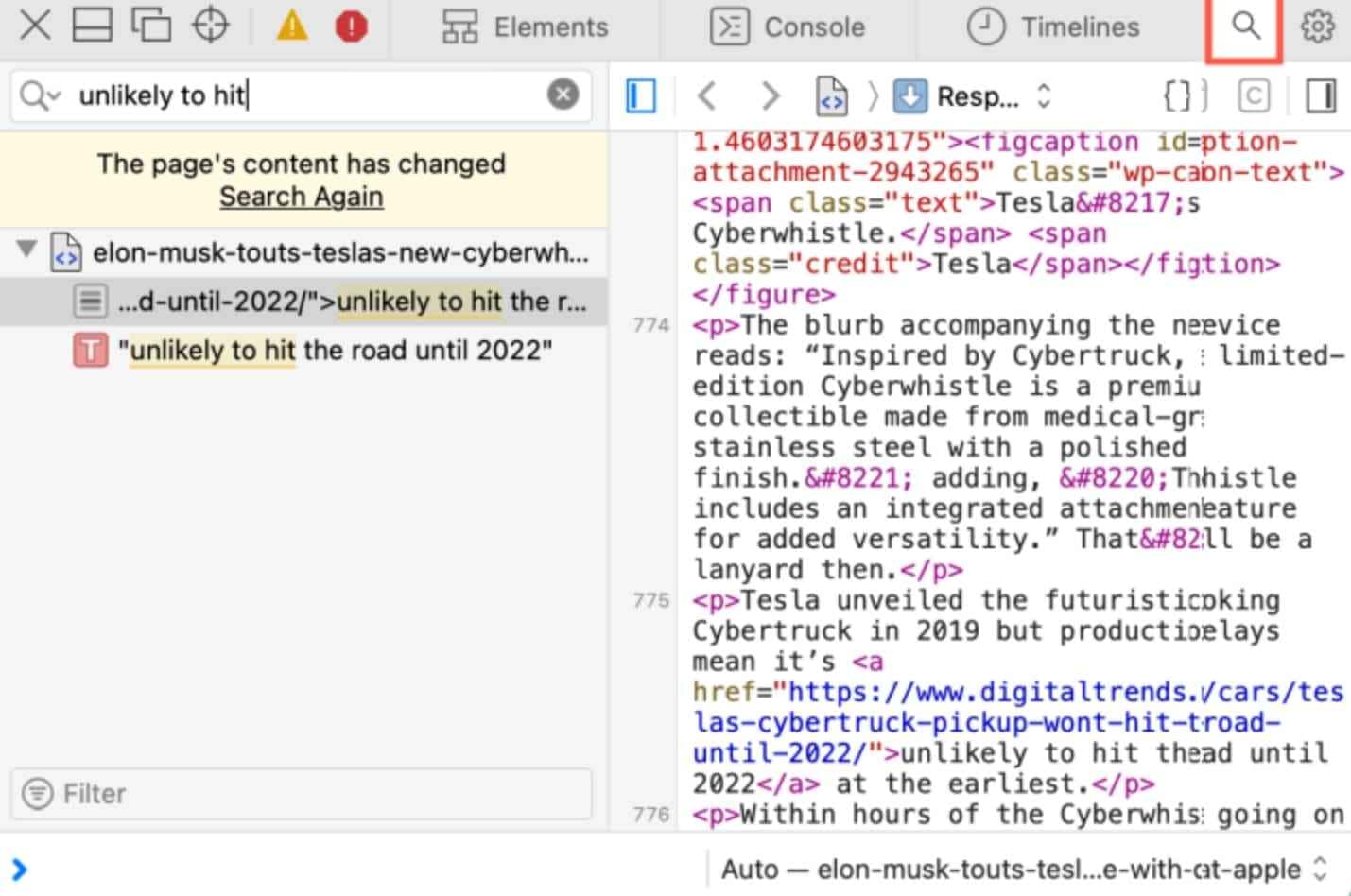Viewport: 1351px width, 896px height.
Task: Show warnings via yellow triangle icon
Action: [292, 26]
